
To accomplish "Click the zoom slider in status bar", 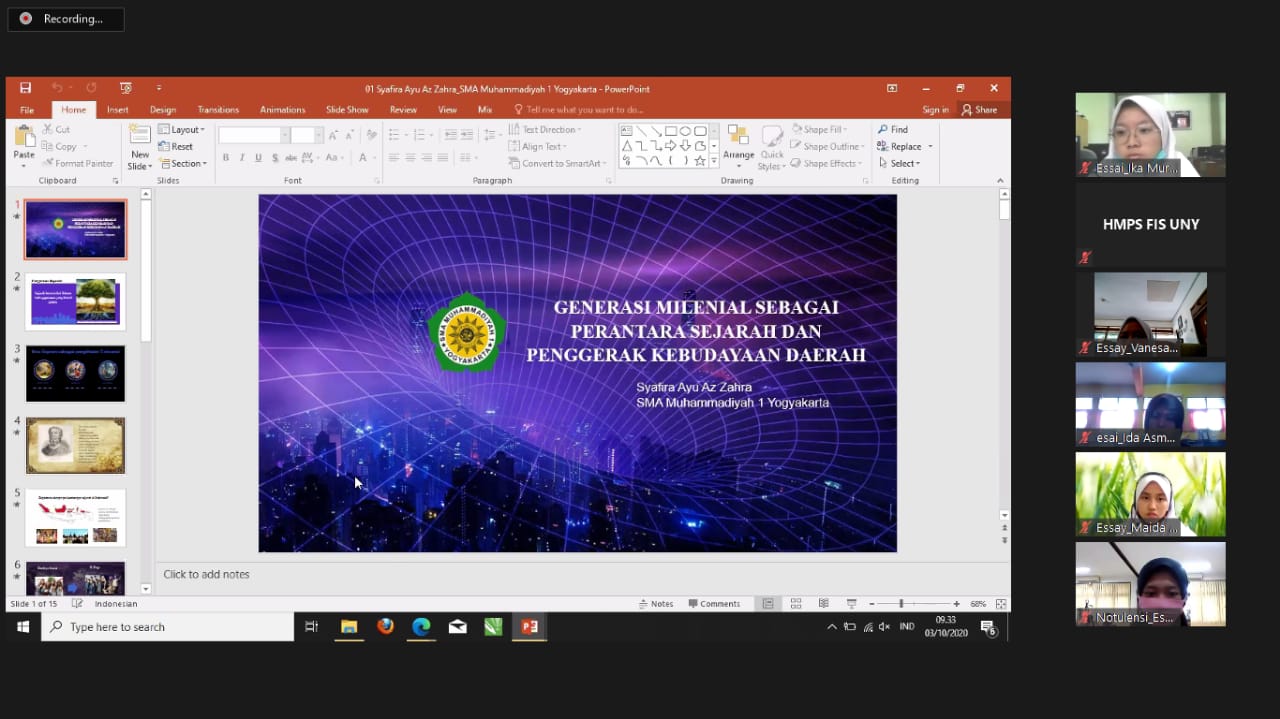I will click(901, 604).
